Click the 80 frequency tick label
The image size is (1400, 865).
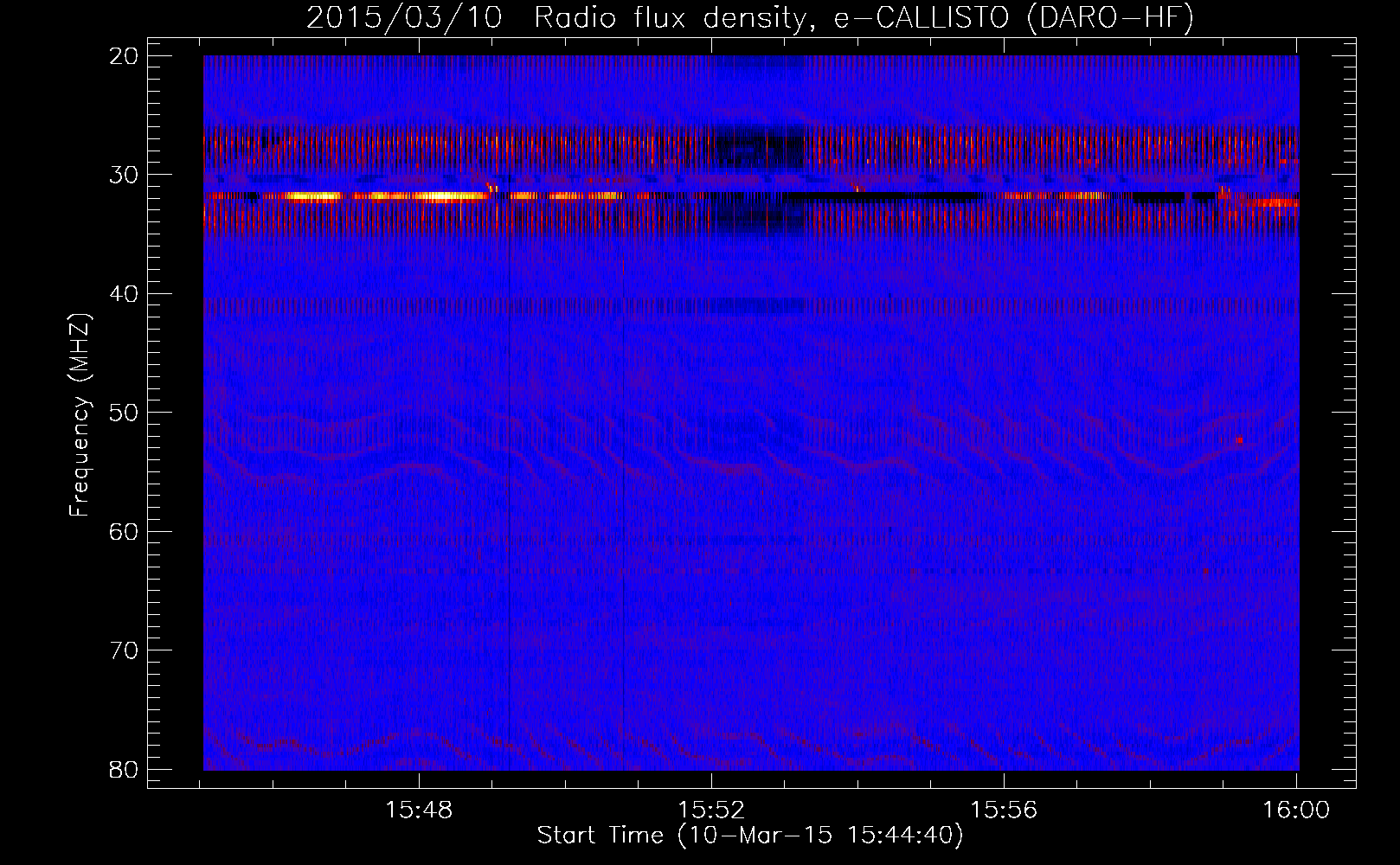(x=125, y=769)
